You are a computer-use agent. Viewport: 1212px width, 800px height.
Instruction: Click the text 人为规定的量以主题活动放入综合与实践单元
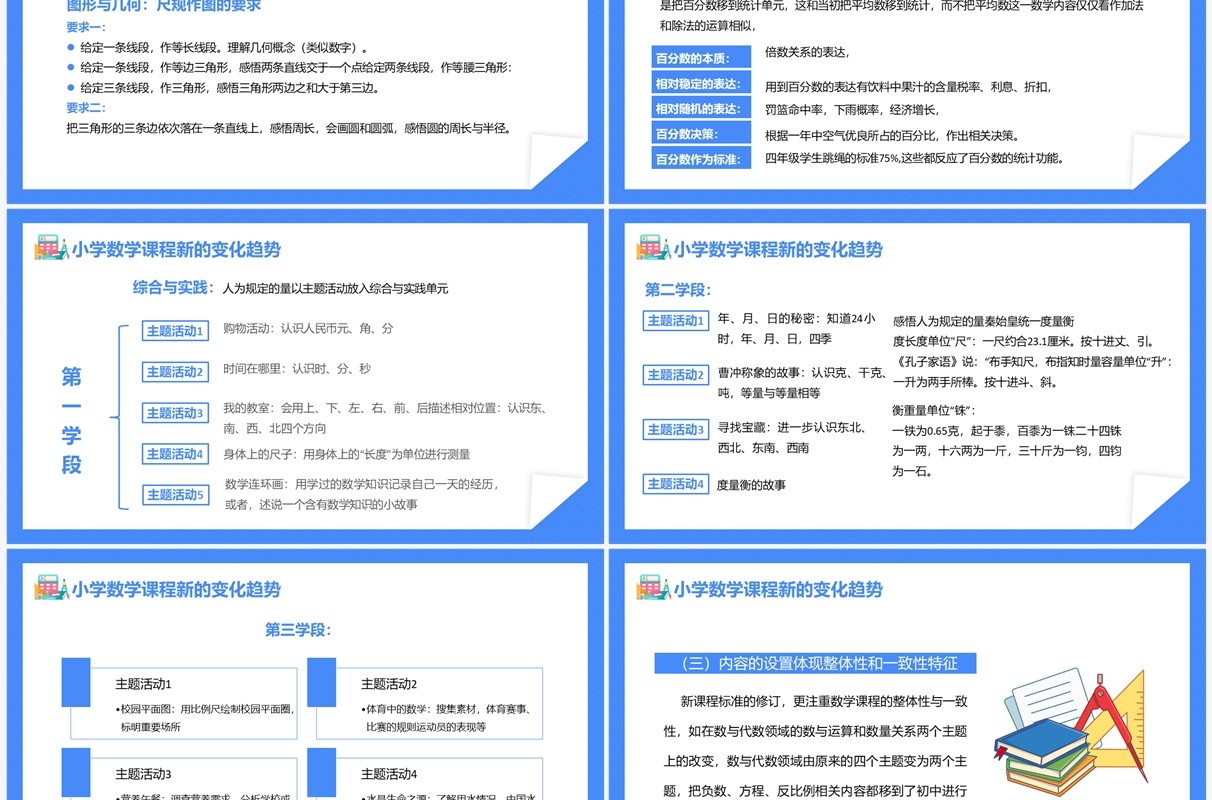336,288
